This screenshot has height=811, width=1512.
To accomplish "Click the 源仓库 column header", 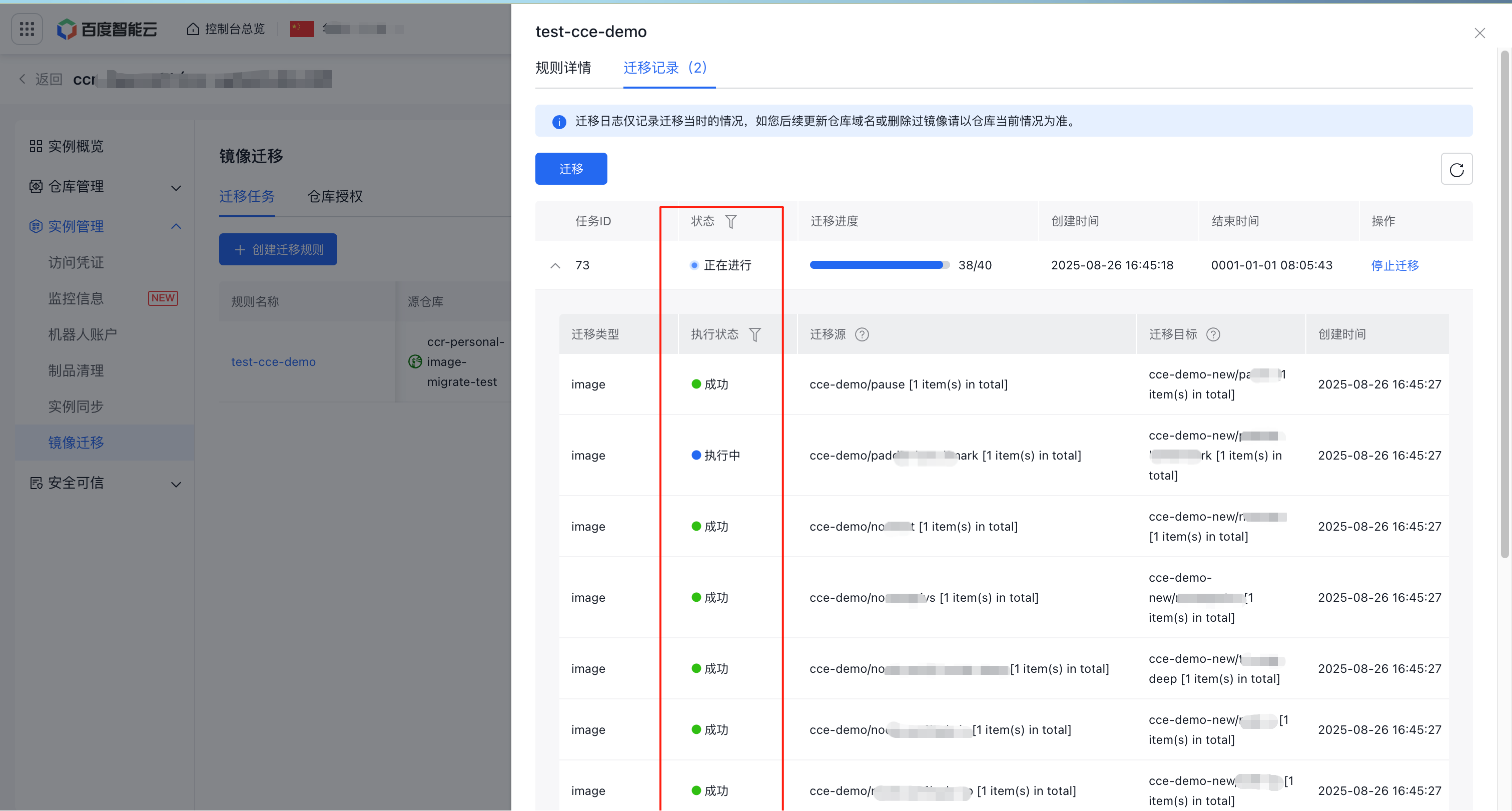I will 425,302.
